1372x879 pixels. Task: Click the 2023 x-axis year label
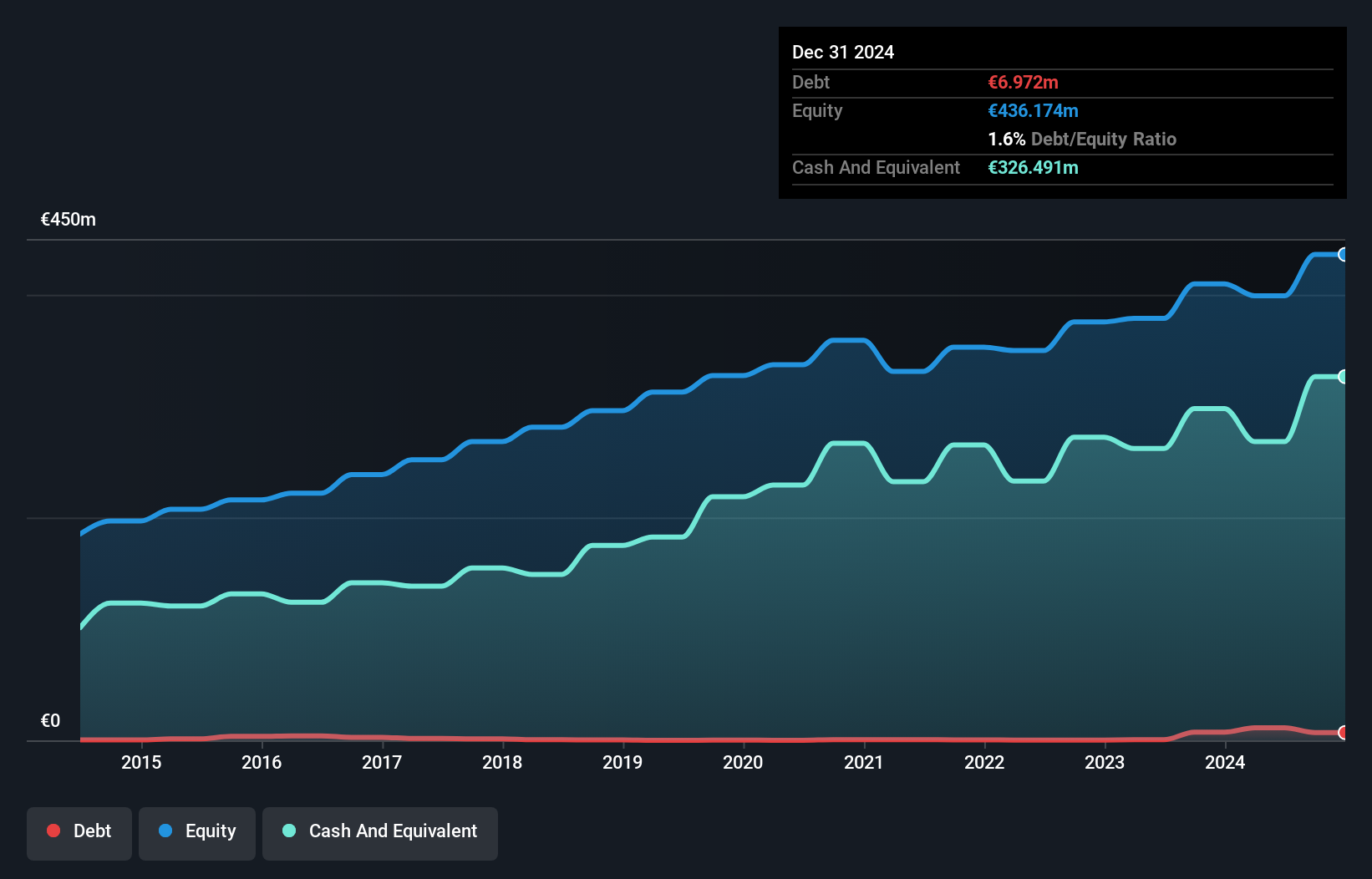point(1105,762)
